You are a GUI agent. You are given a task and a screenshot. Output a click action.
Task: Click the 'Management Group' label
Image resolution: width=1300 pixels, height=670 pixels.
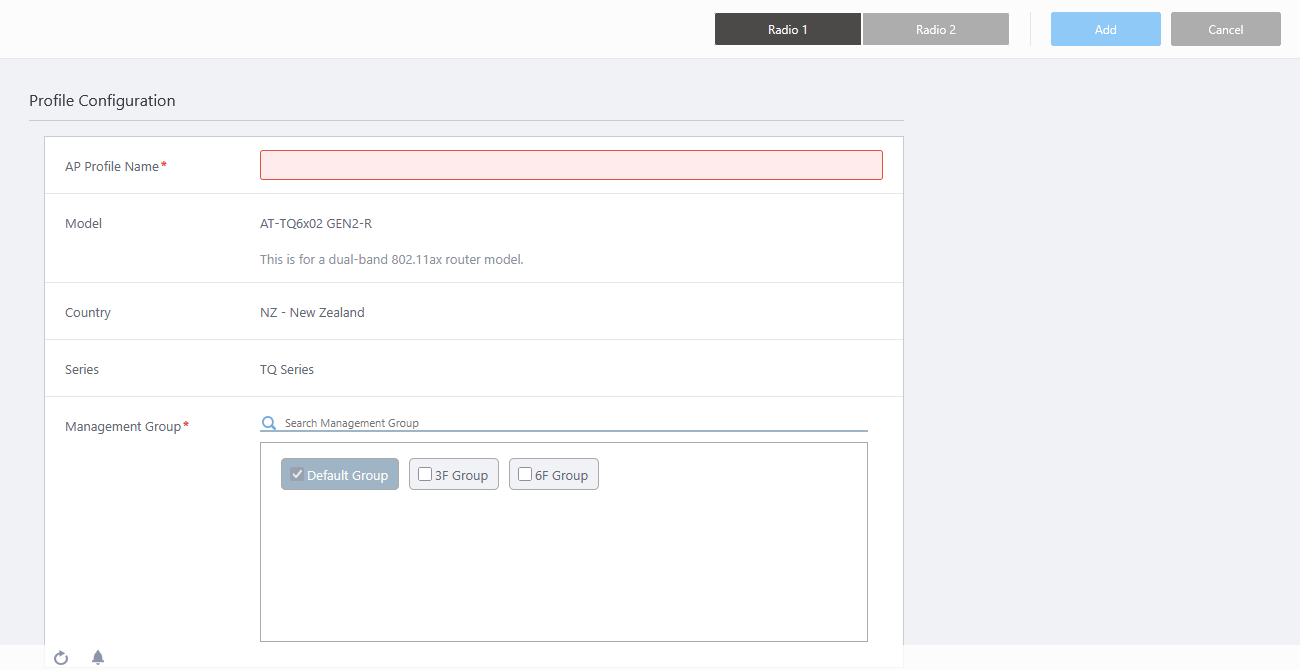coord(123,426)
